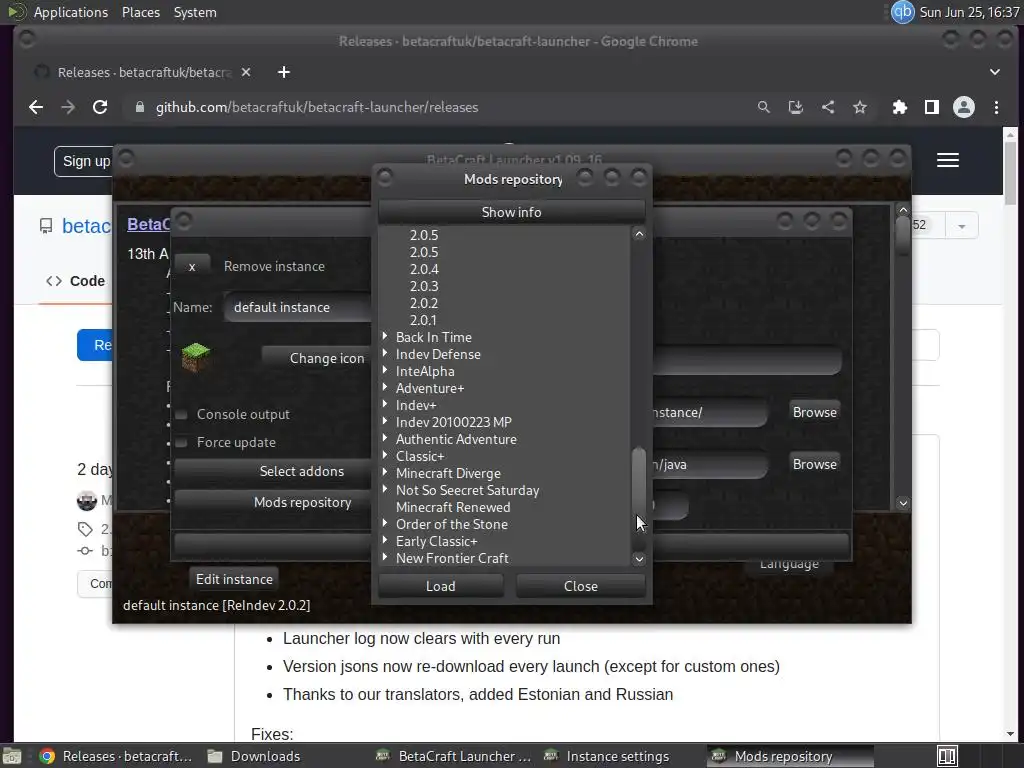Click the site lock icon
The width and height of the screenshot is (1024, 768).
point(140,107)
